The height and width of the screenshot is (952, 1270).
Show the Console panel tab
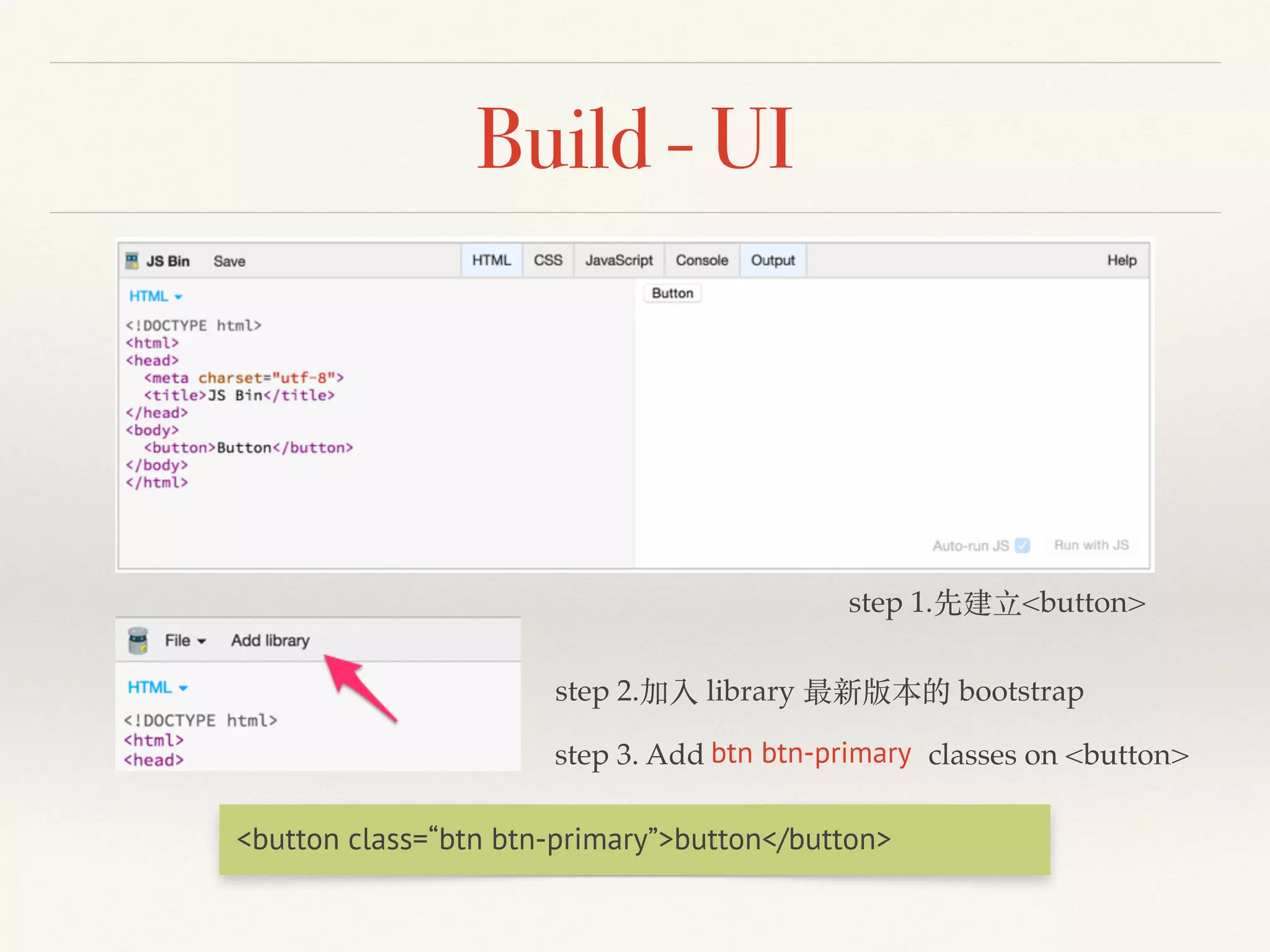(x=702, y=260)
